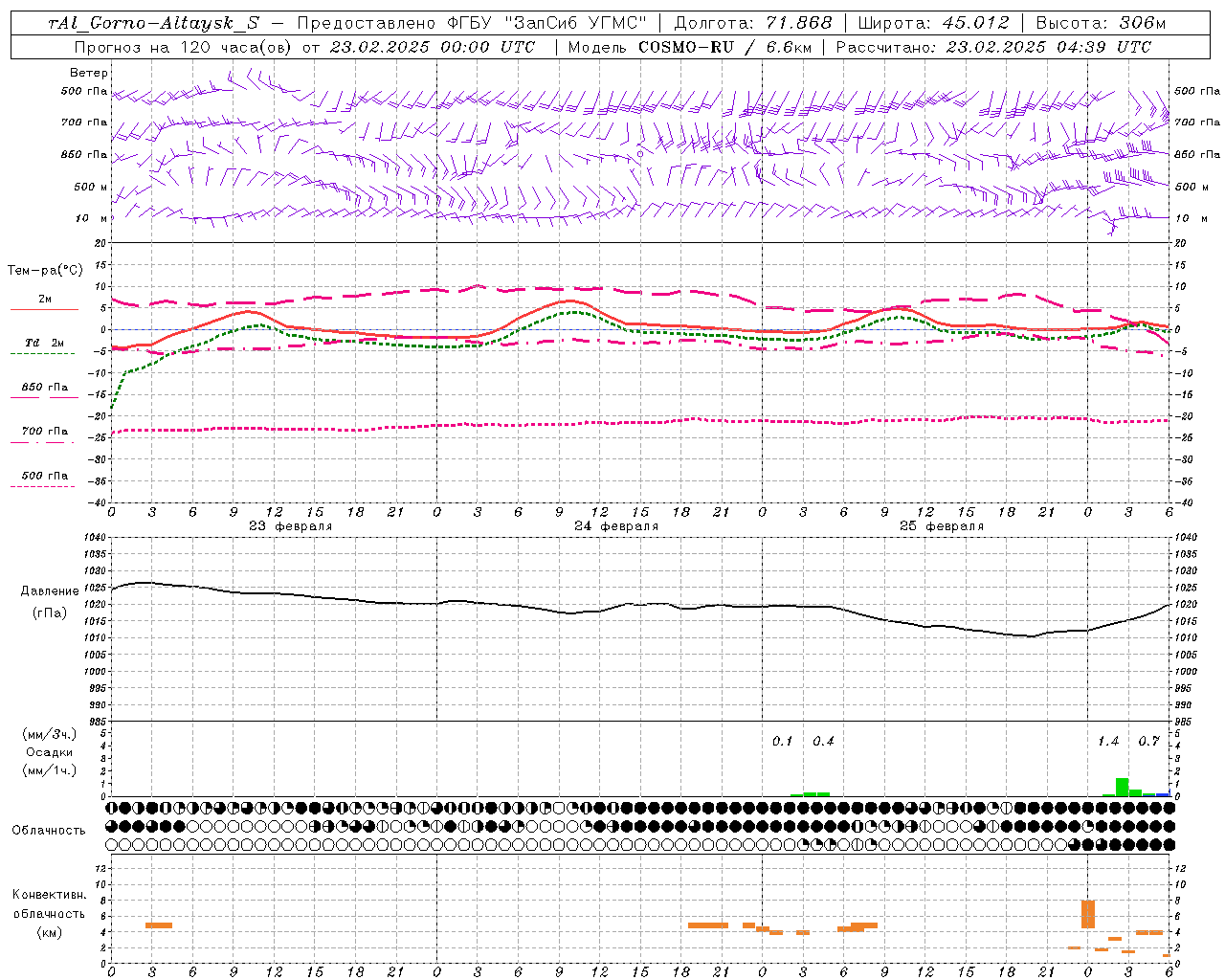
Task: Click the Модель COSMO-RU / 6.6км label
Action: click(690, 47)
